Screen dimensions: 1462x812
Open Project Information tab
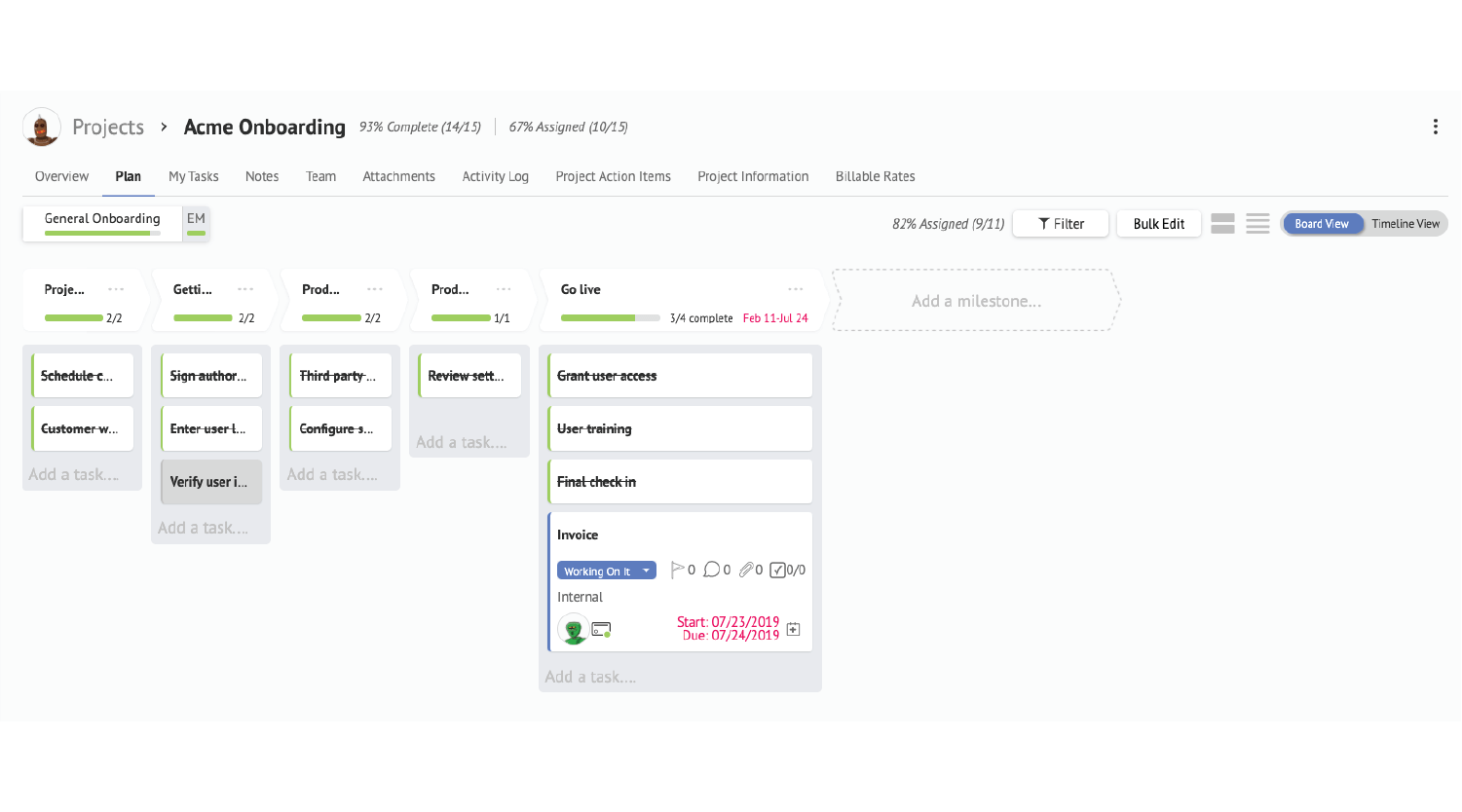tap(753, 176)
